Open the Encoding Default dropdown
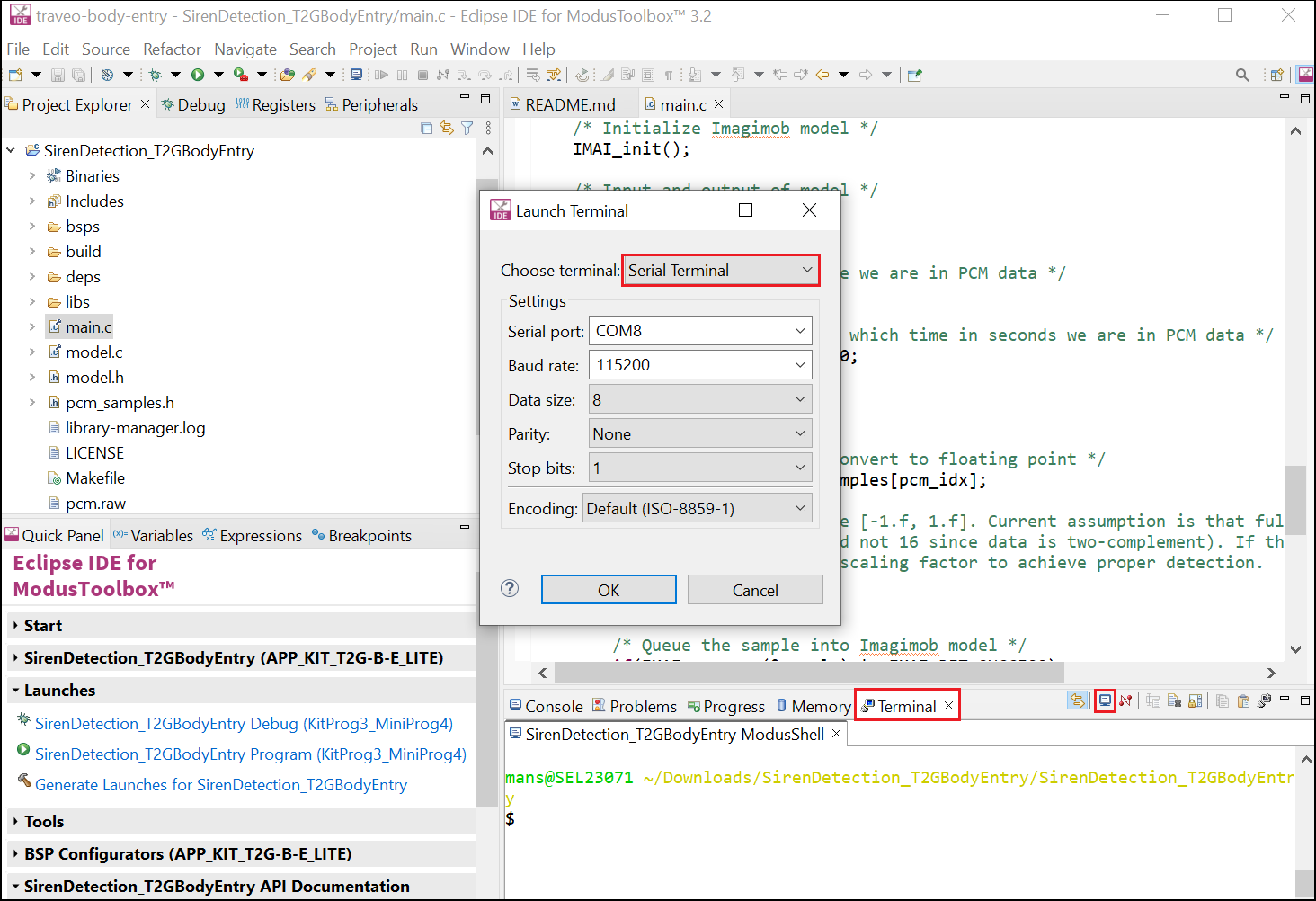Image resolution: width=1316 pixels, height=901 pixels. [x=698, y=508]
